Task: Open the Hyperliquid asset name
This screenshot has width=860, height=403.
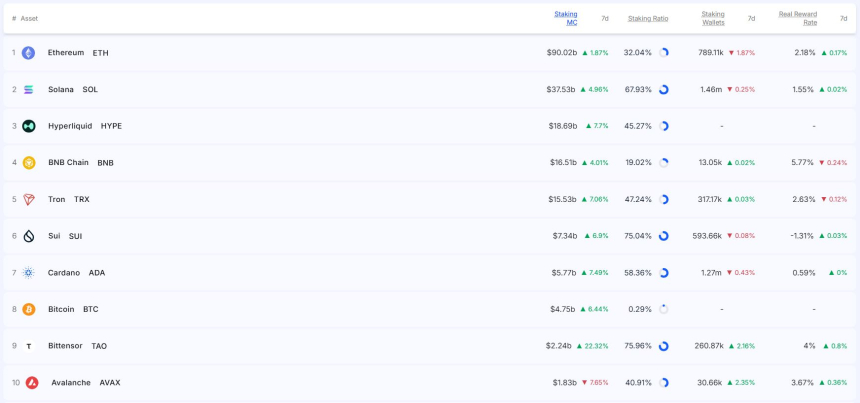Action: tap(70, 126)
